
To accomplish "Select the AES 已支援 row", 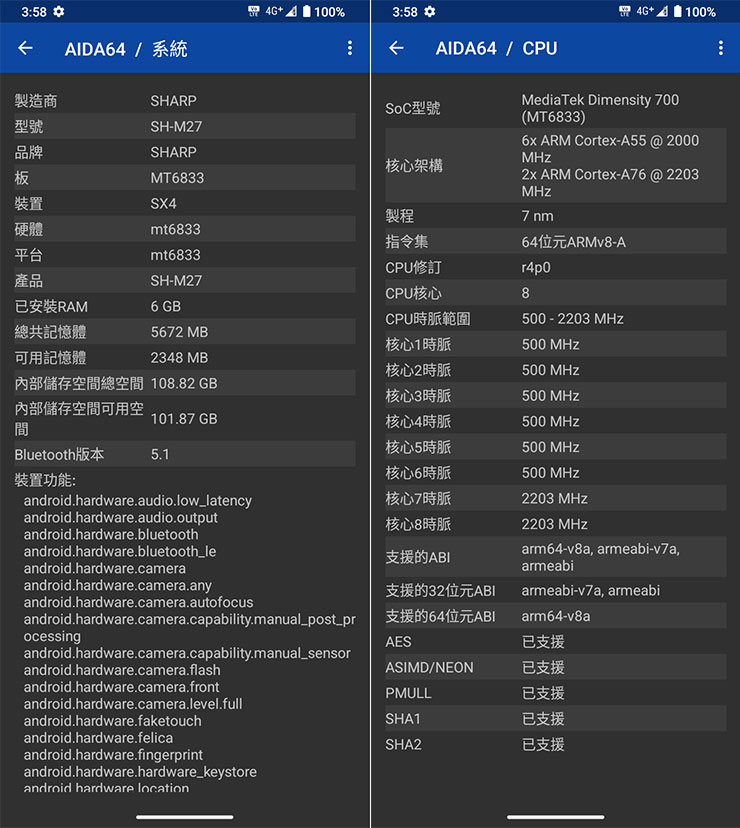I will click(x=555, y=642).
